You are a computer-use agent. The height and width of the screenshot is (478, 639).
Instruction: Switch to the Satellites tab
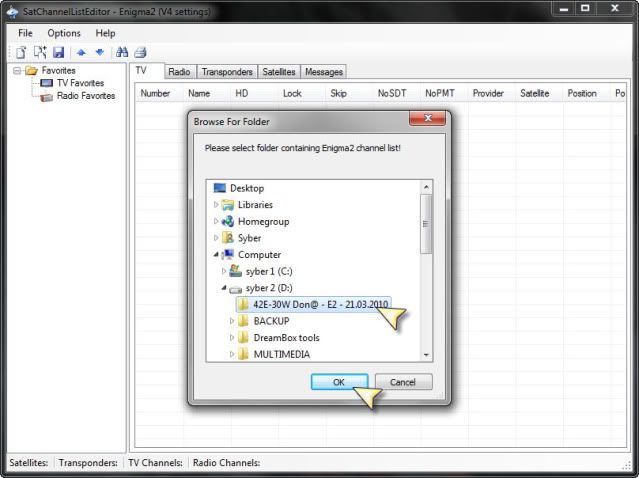point(279,72)
